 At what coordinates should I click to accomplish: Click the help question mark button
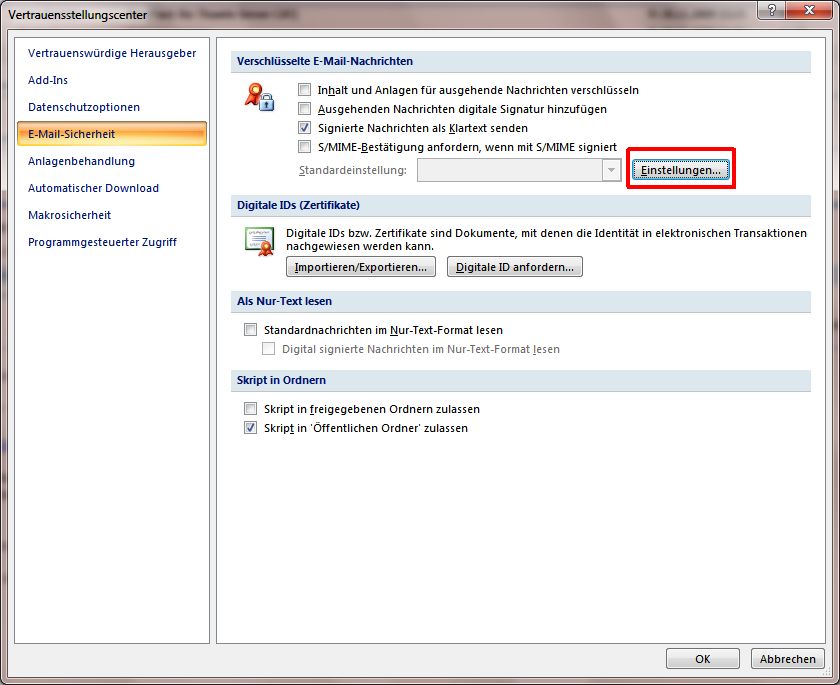(x=769, y=11)
